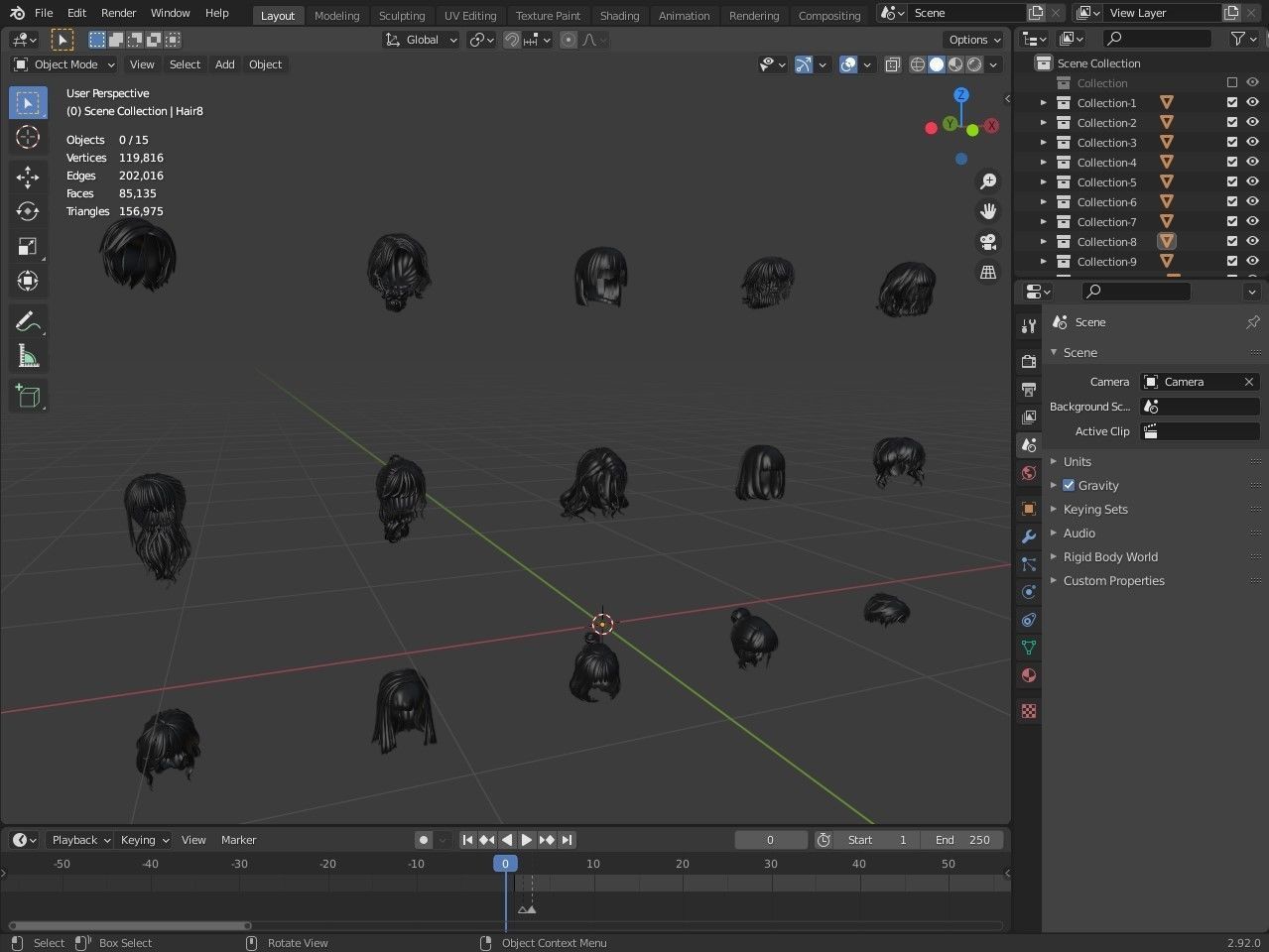1269x952 pixels.
Task: Activate the Rotate tool
Action: coord(28,211)
